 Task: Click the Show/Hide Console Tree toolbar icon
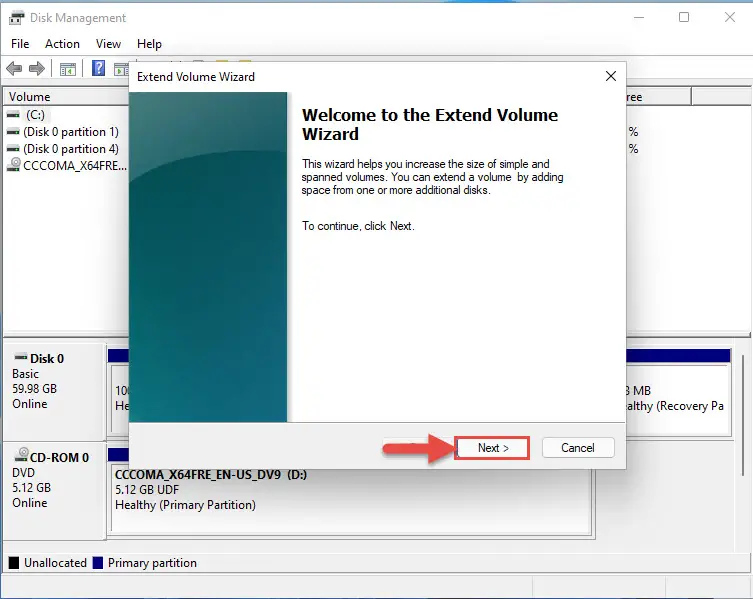coord(68,69)
